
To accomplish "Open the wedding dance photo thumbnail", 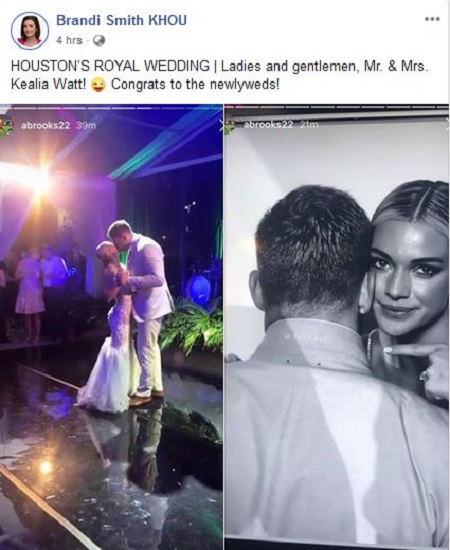I will (111, 327).
